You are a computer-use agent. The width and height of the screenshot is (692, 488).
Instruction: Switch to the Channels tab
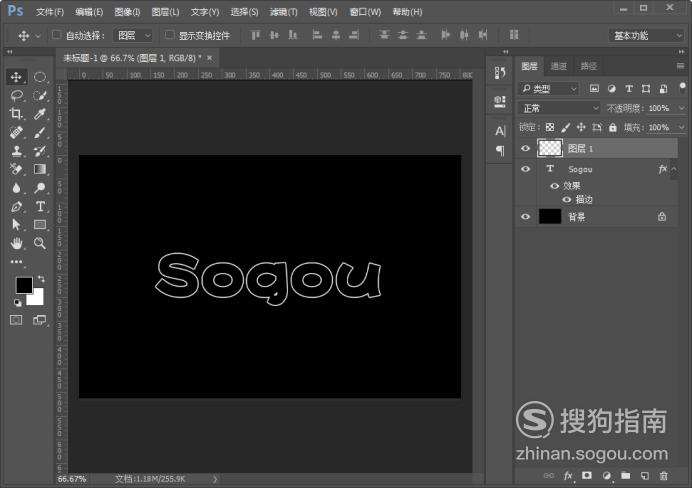[559, 66]
